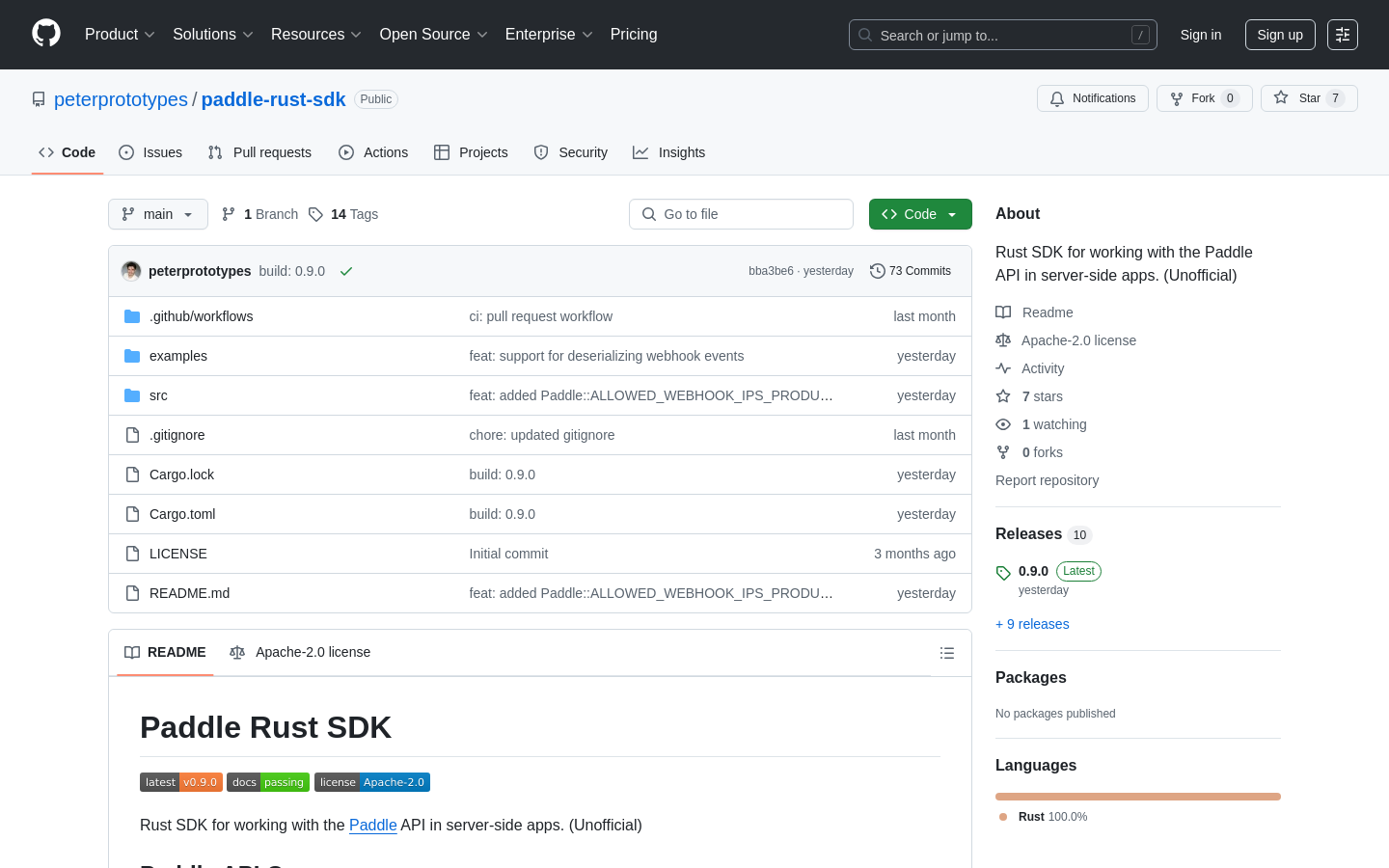Open the Apache-2.0 license link in About
Screen dimensions: 1389x868
(x=1066, y=340)
